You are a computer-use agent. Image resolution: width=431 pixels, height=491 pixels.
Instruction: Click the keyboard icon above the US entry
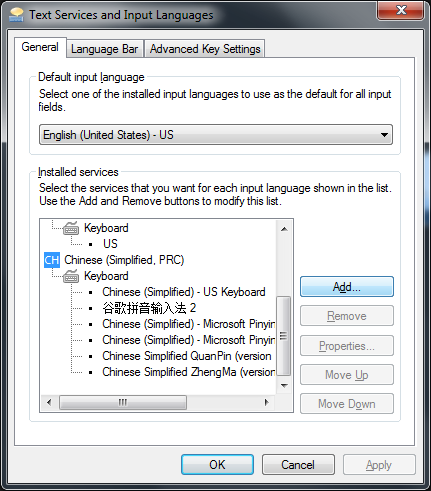71,228
